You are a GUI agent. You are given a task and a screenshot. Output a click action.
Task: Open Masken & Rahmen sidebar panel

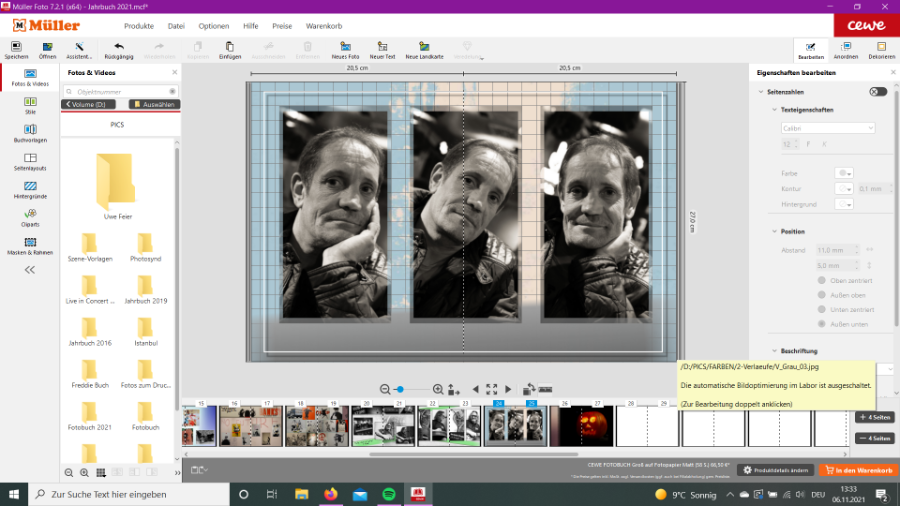[30, 243]
